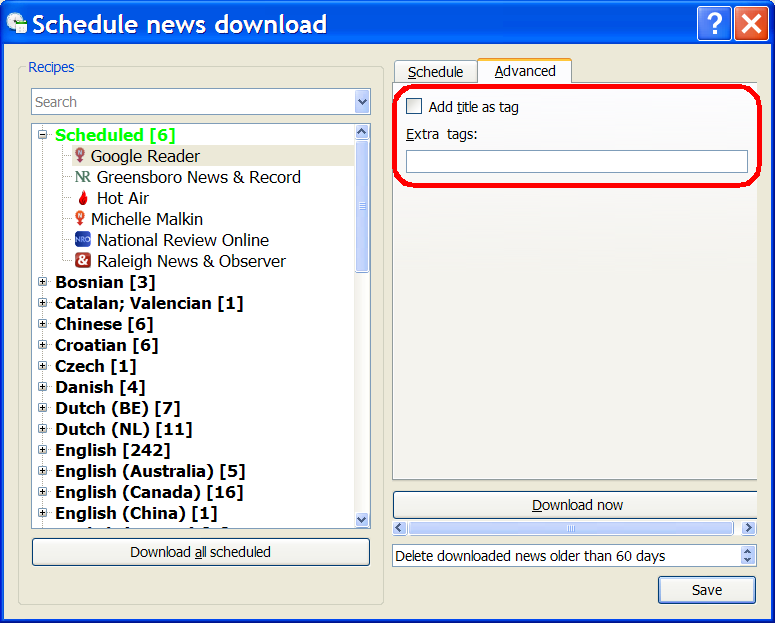This screenshot has height=623, width=775.
Task: Click the Raleigh News & Observer ampersand icon
Action: tap(83, 260)
